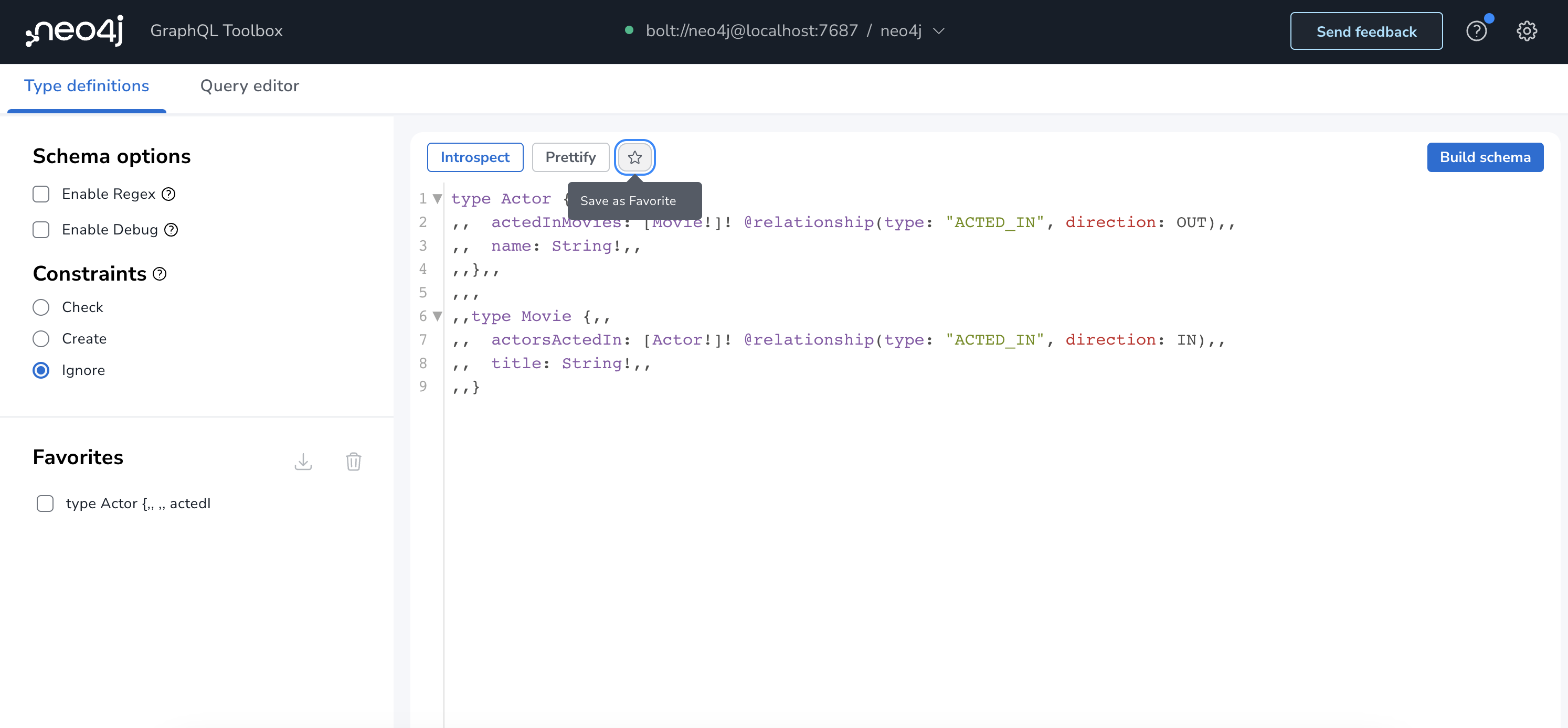Collapse the type Movie code fold arrow
The image size is (1568, 728).
[437, 316]
